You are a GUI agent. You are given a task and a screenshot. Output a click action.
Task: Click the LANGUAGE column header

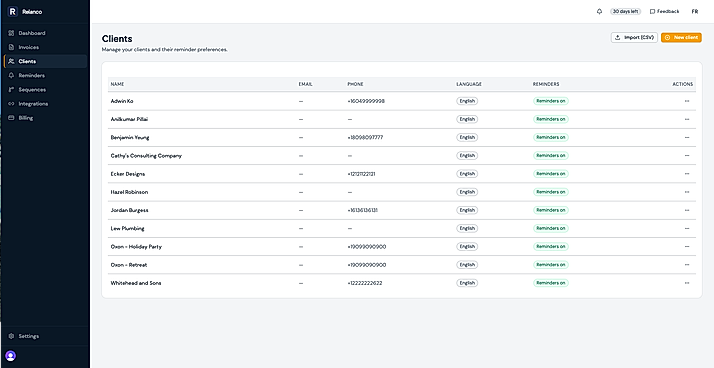click(469, 84)
